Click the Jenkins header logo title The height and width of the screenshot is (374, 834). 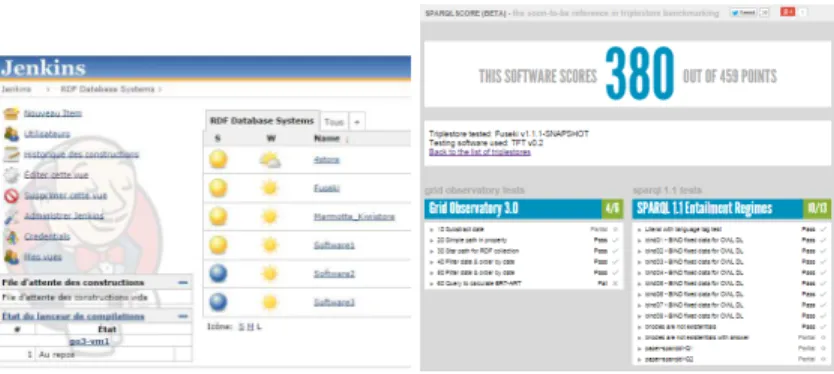coord(43,68)
